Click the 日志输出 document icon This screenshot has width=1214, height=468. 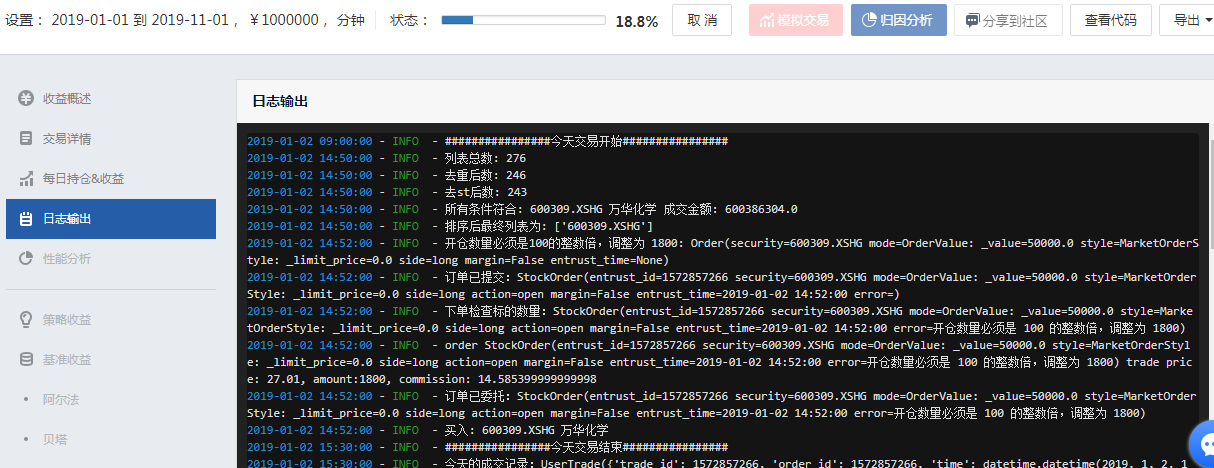click(x=27, y=218)
